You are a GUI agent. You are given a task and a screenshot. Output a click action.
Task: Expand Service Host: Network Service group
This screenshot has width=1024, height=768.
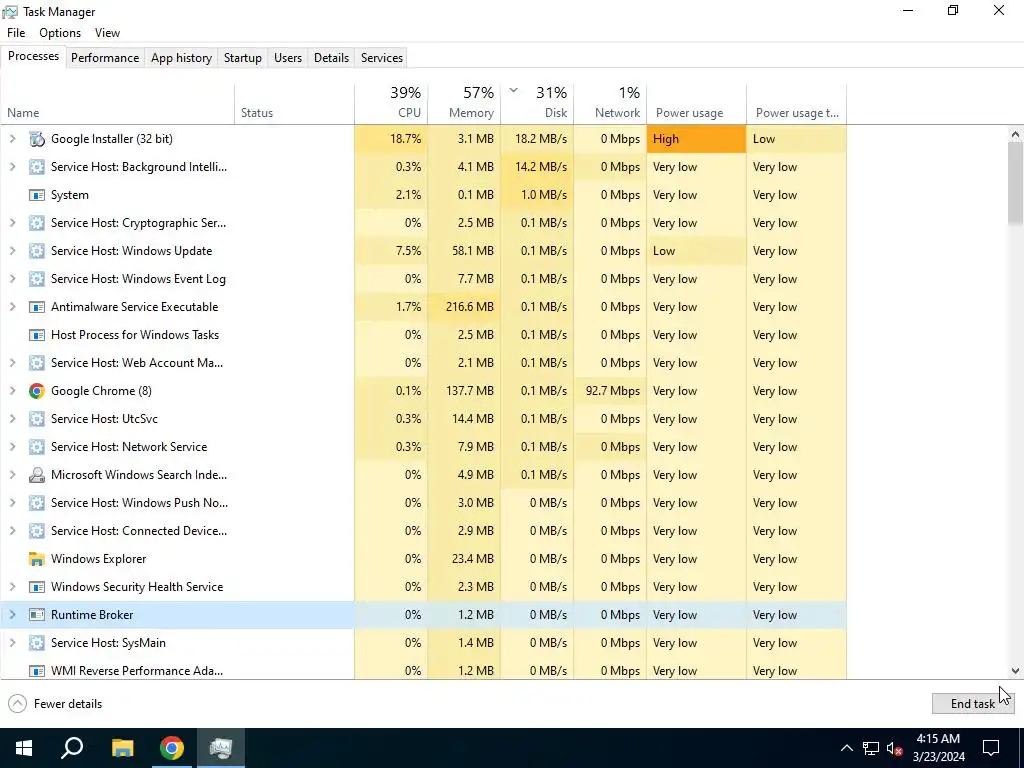[12, 447]
